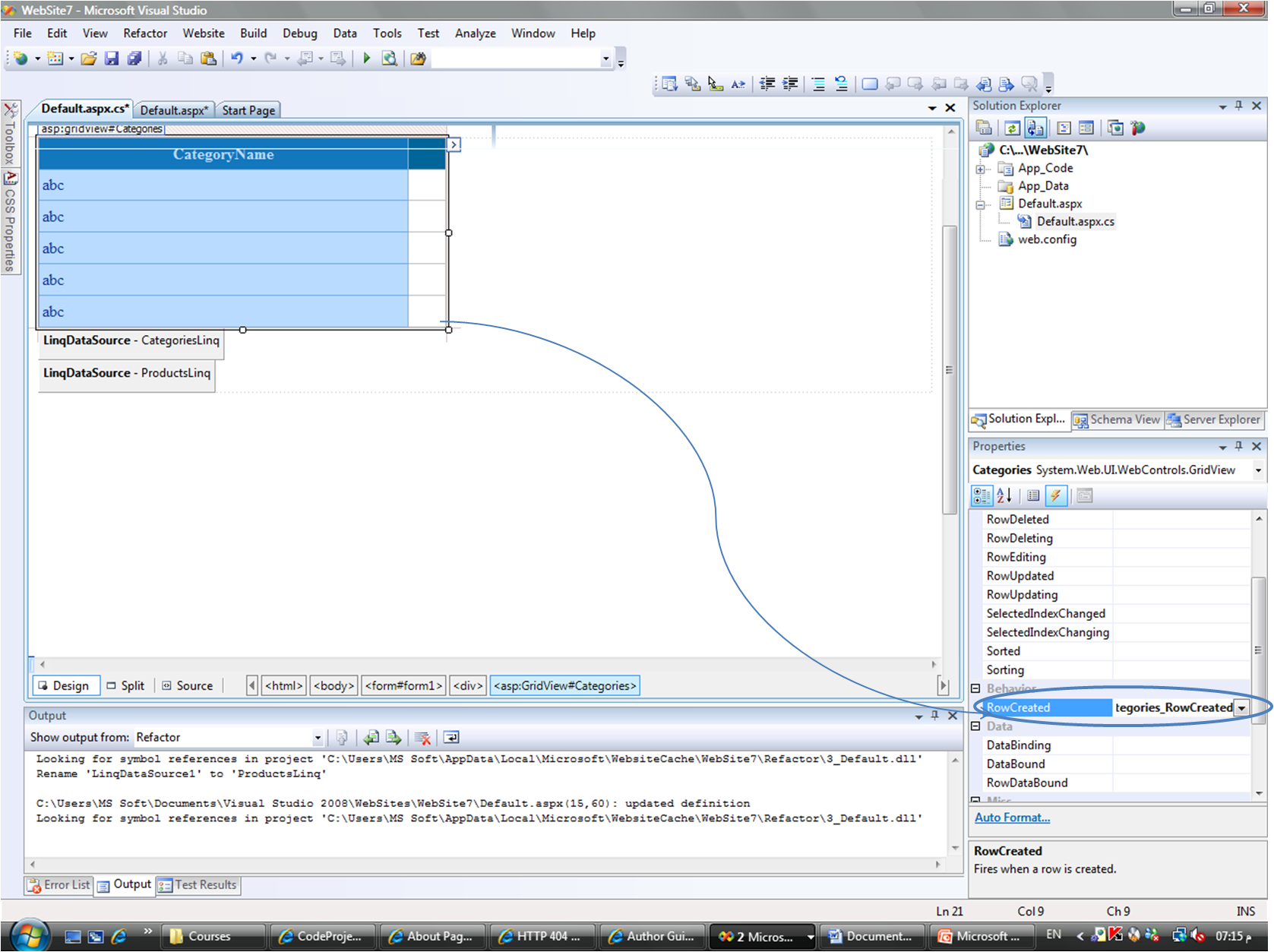Click the Auto Format link
Viewport: 1274px width, 952px height.
coord(1013,818)
